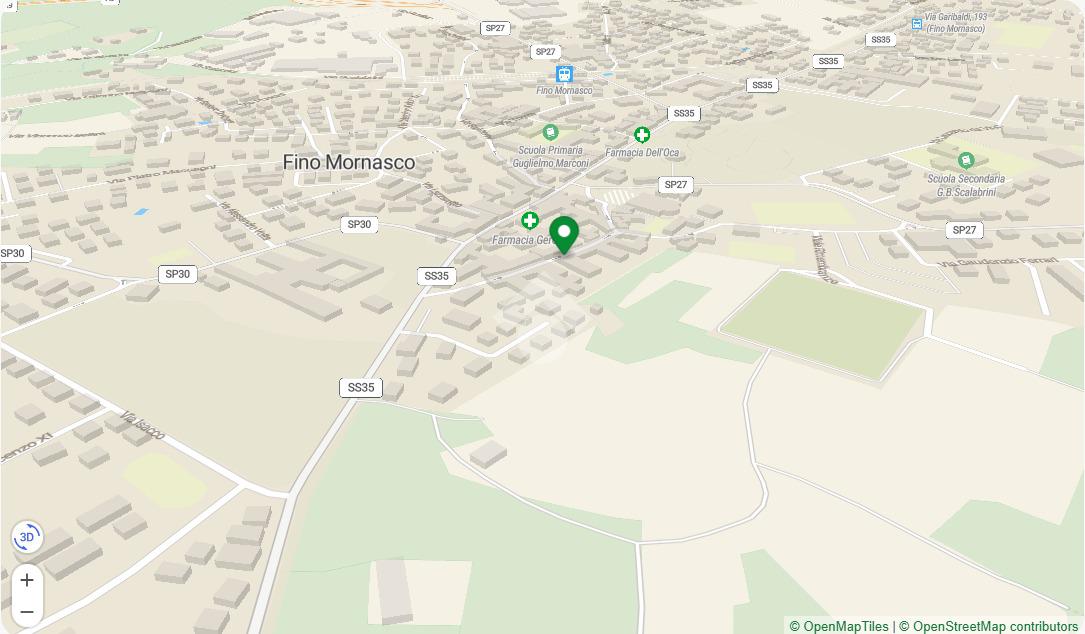Click the Fino Mornasco station name label
The width and height of the screenshot is (1085, 634).
coord(565,91)
